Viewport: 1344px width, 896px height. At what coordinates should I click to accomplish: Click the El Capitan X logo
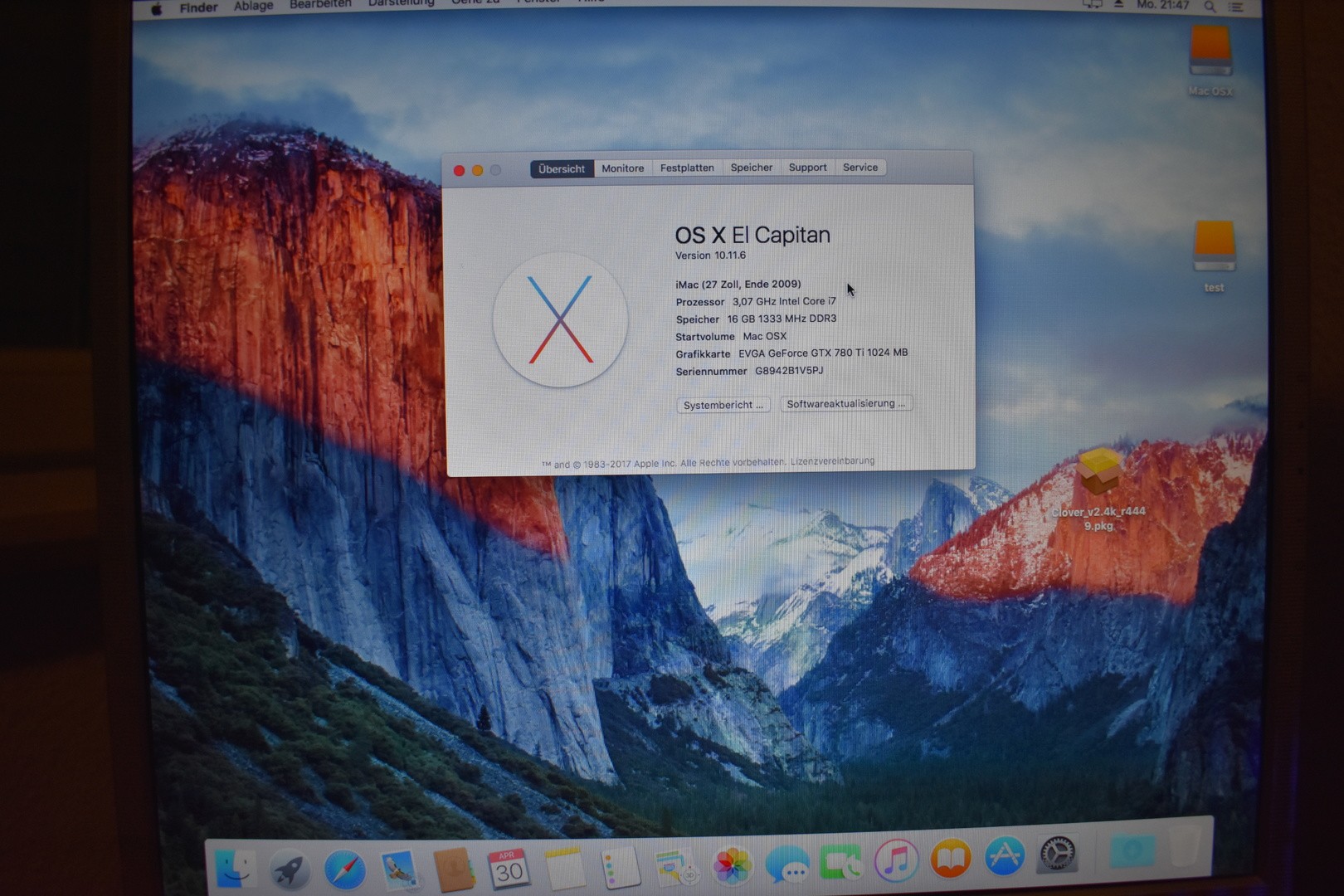tap(560, 320)
